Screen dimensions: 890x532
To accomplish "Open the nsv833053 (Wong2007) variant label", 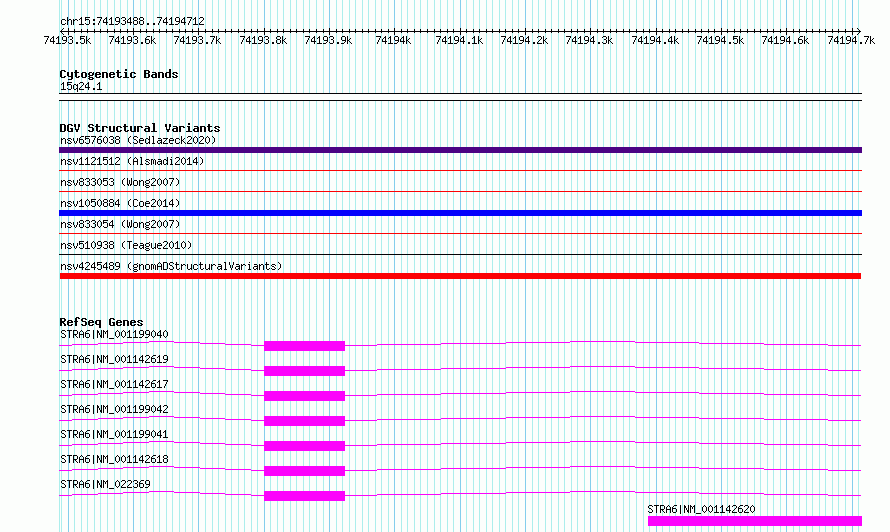I will click(120, 182).
